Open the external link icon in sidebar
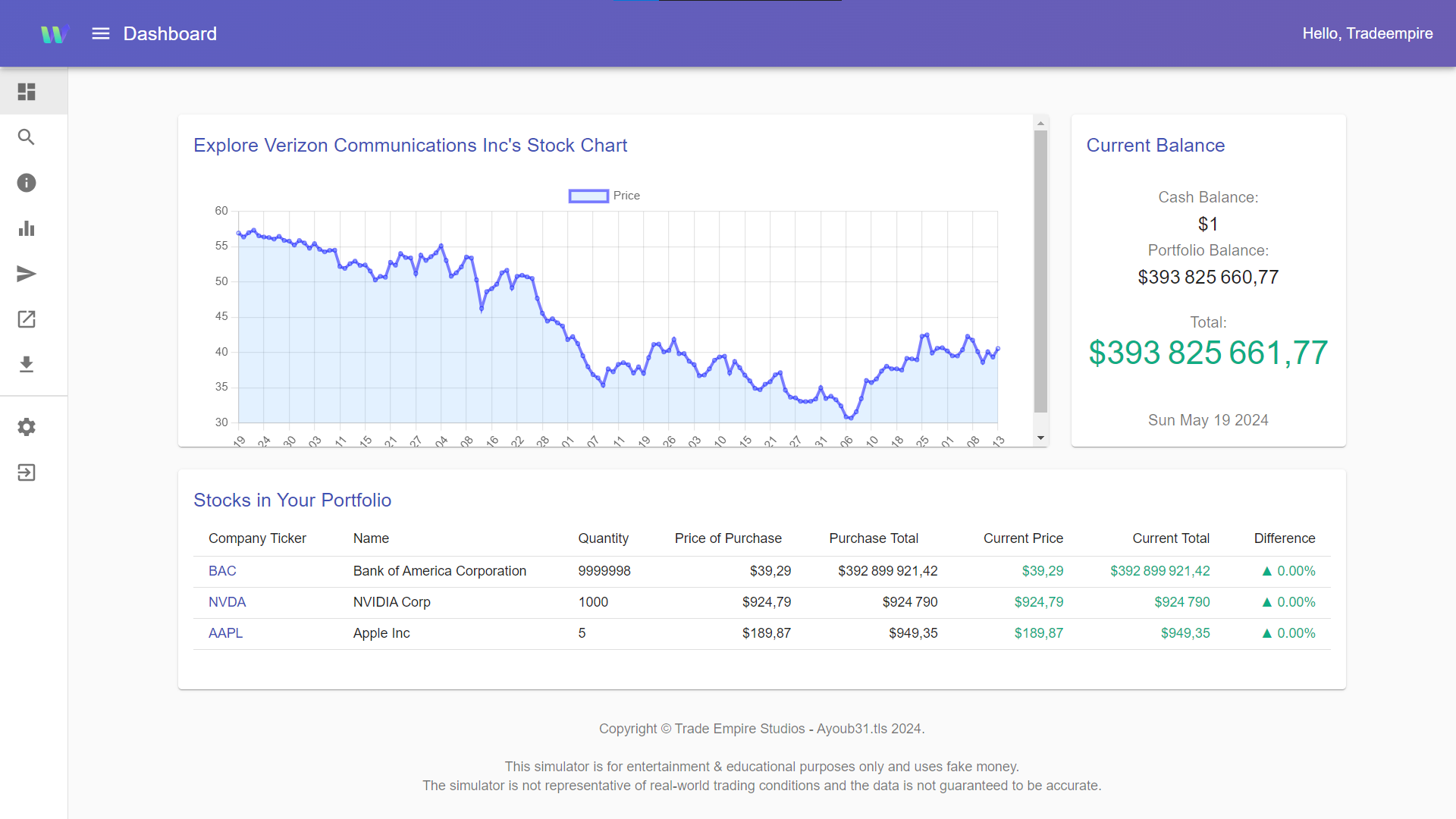1456x819 pixels. coord(27,319)
